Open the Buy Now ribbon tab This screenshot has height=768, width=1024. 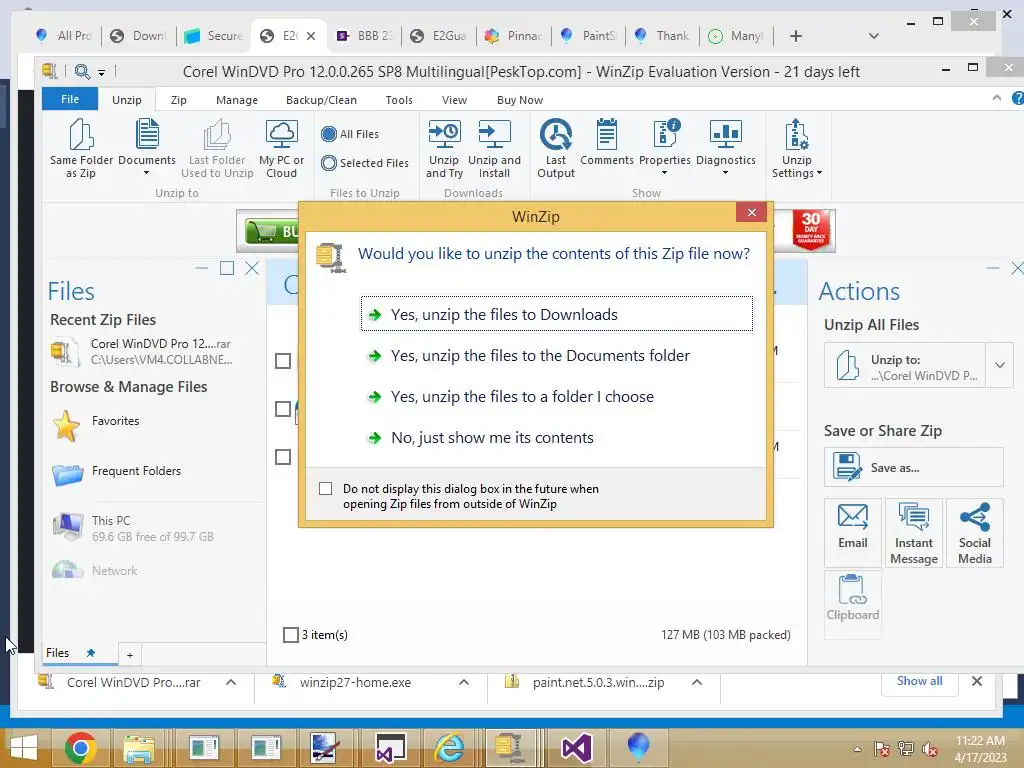[520, 100]
